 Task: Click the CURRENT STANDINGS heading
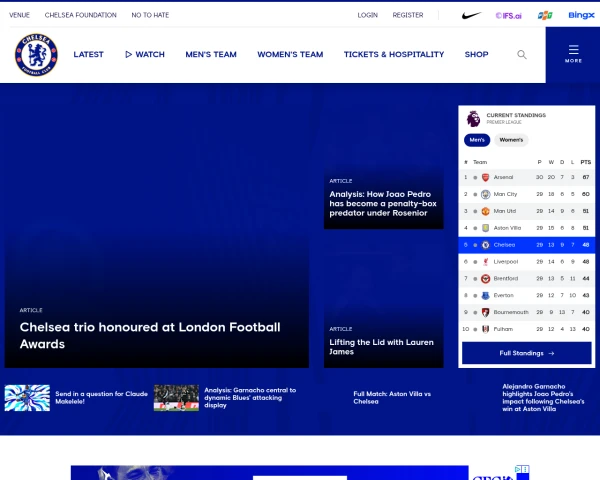tap(516, 115)
